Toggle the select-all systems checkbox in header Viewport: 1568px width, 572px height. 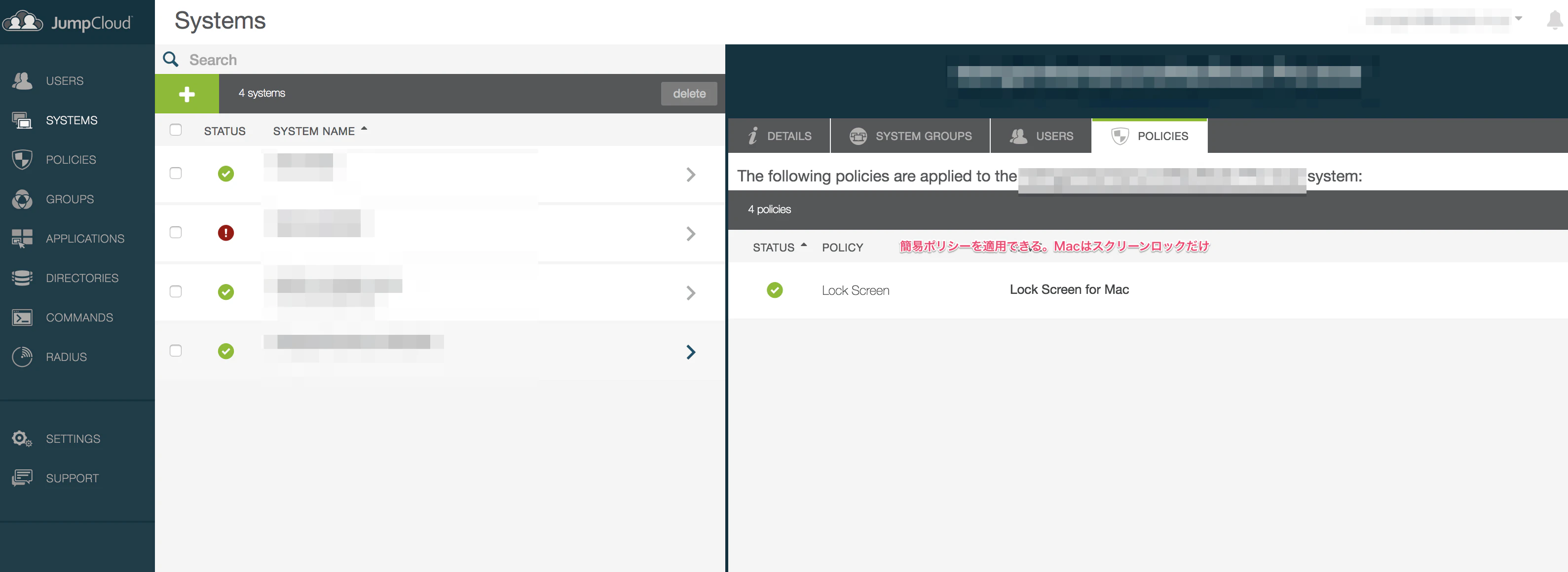point(176,130)
